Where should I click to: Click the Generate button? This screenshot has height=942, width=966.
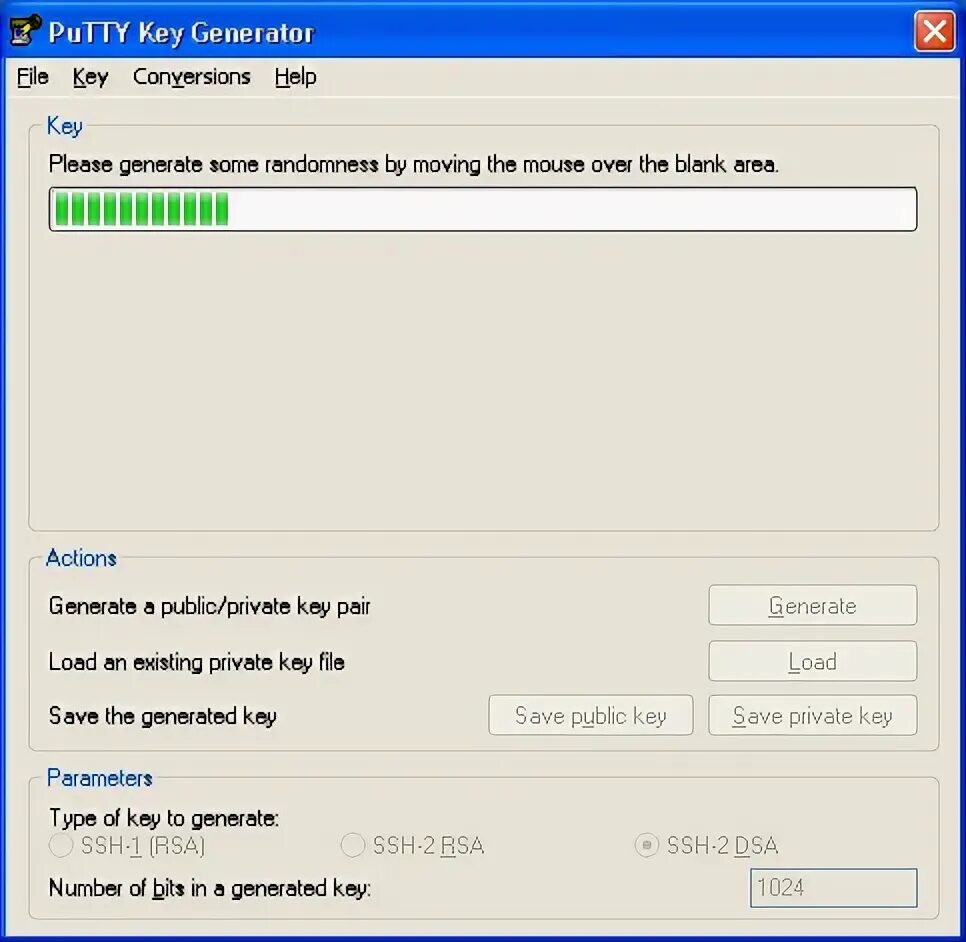(813, 606)
